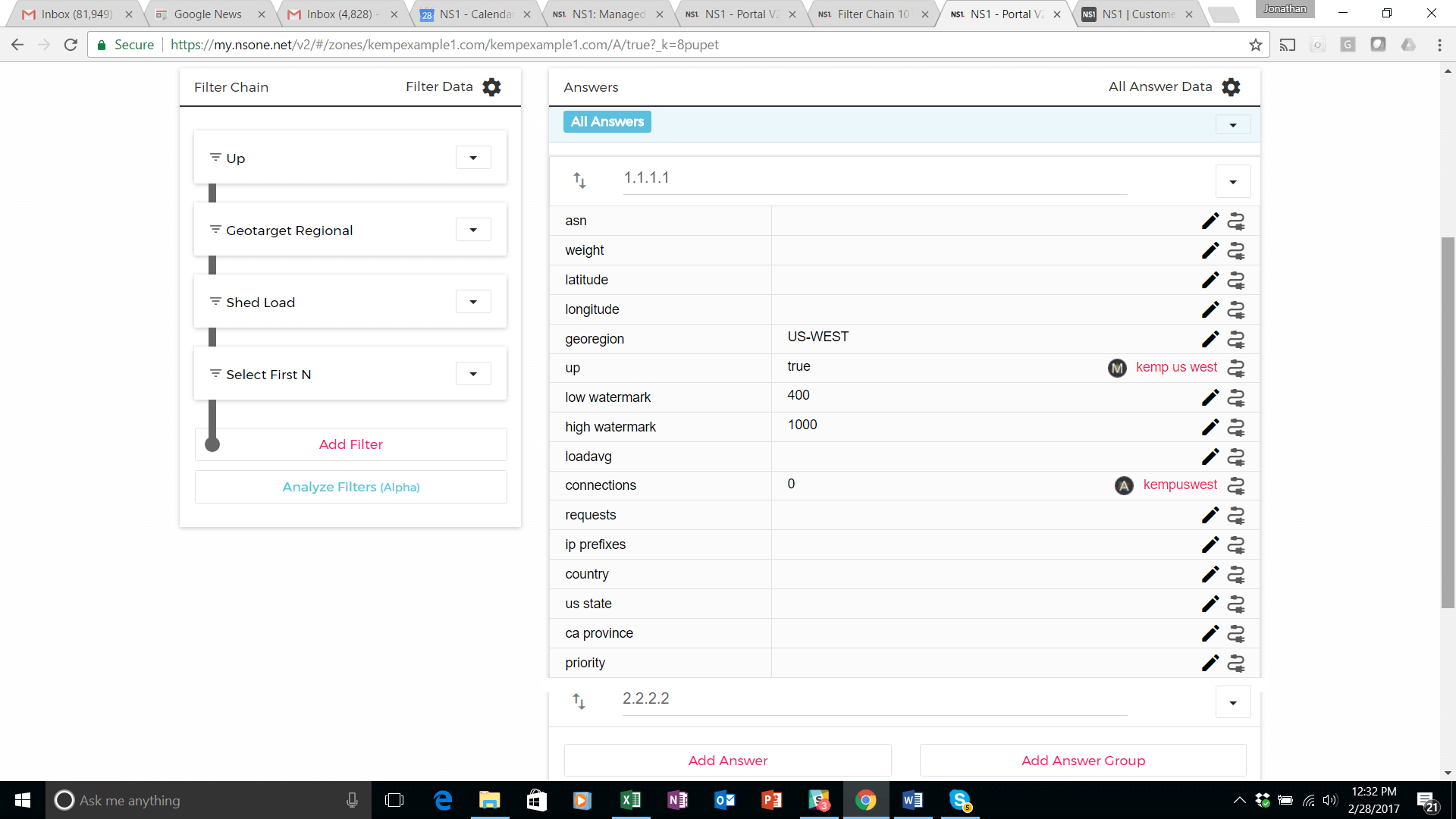The height and width of the screenshot is (819, 1456).
Task: Edit the georegion value with its pencil icon
Action: point(1210,339)
